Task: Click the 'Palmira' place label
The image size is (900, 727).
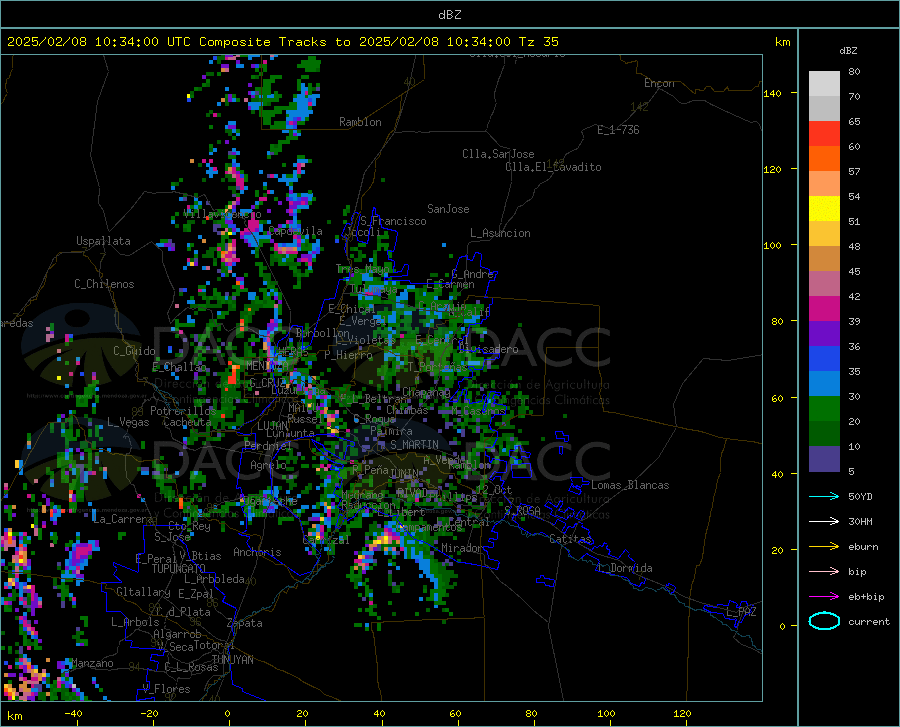Action: click(x=391, y=431)
